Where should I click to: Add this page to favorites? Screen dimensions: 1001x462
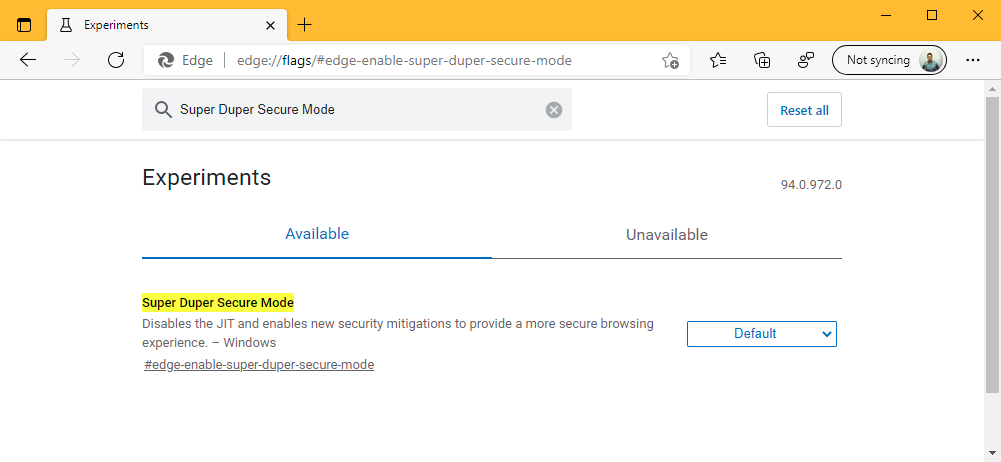(x=670, y=60)
